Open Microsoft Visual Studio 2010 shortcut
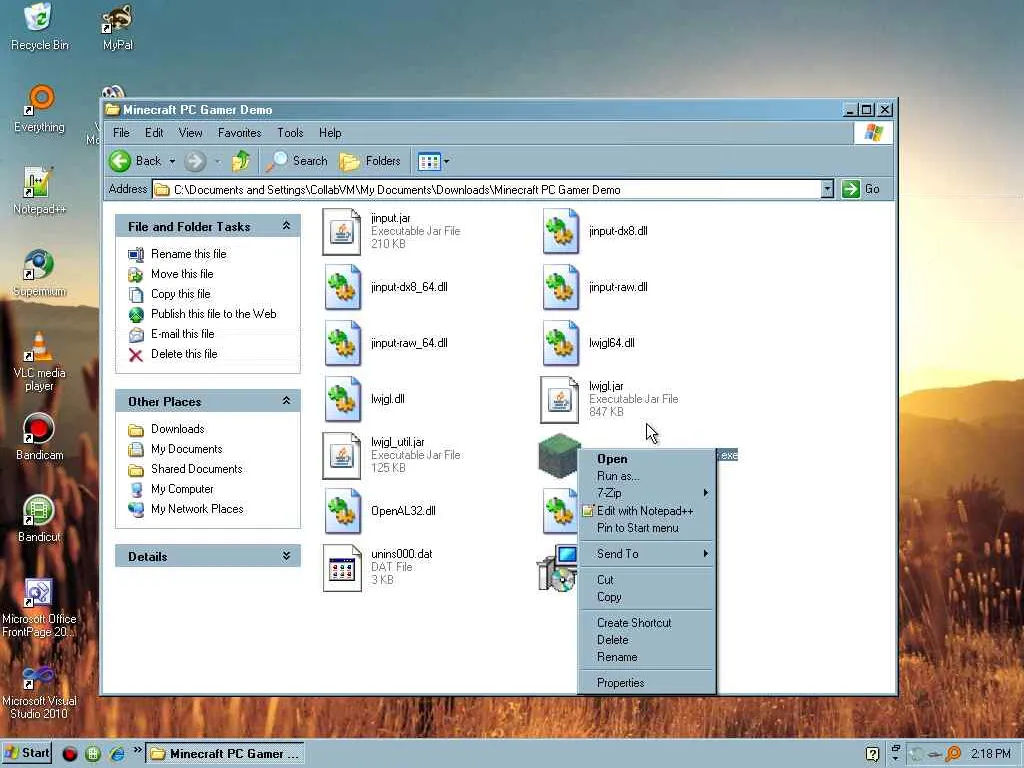Viewport: 1024px width, 768px height. [x=39, y=690]
